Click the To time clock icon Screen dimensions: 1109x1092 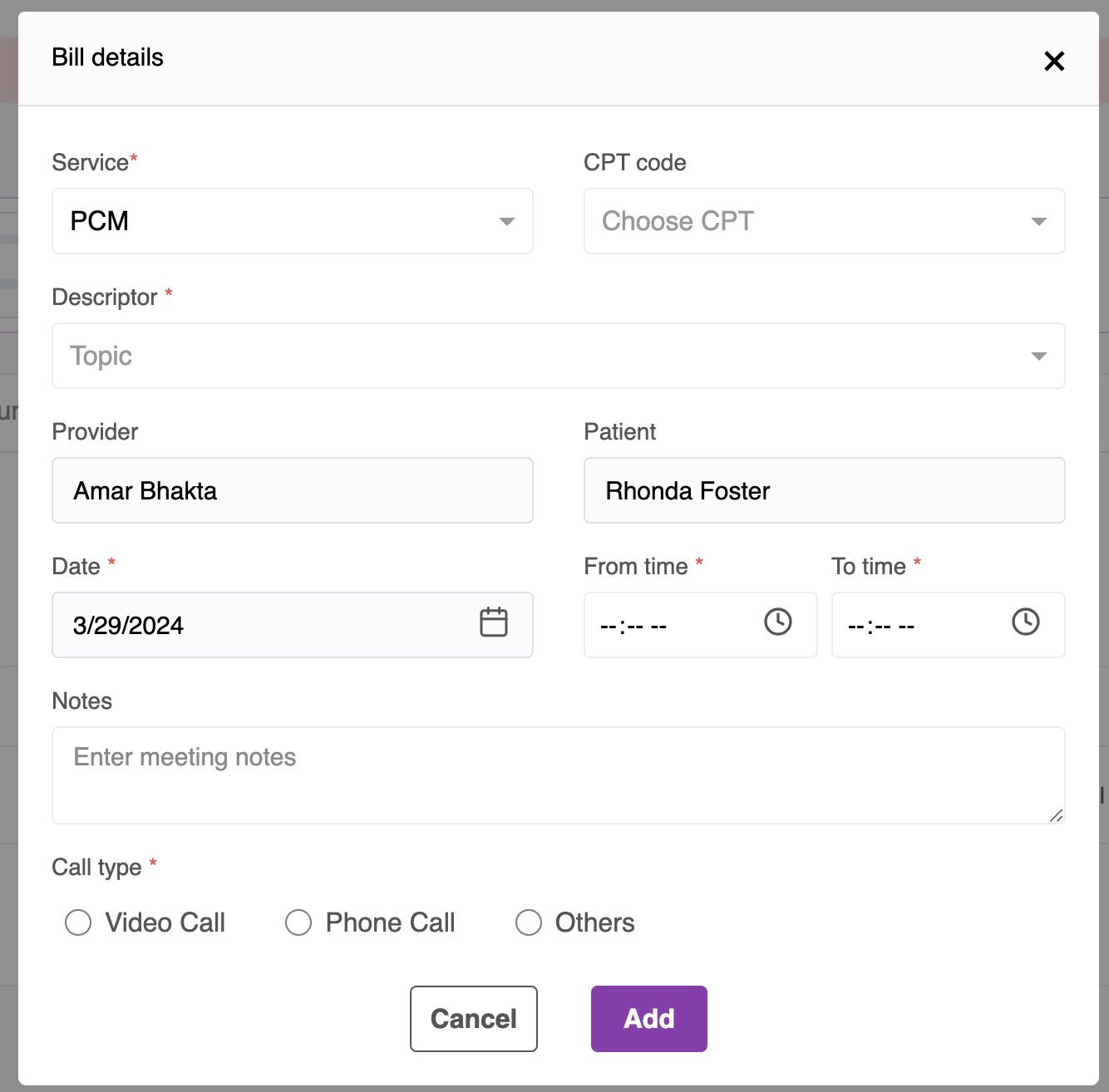(1026, 622)
